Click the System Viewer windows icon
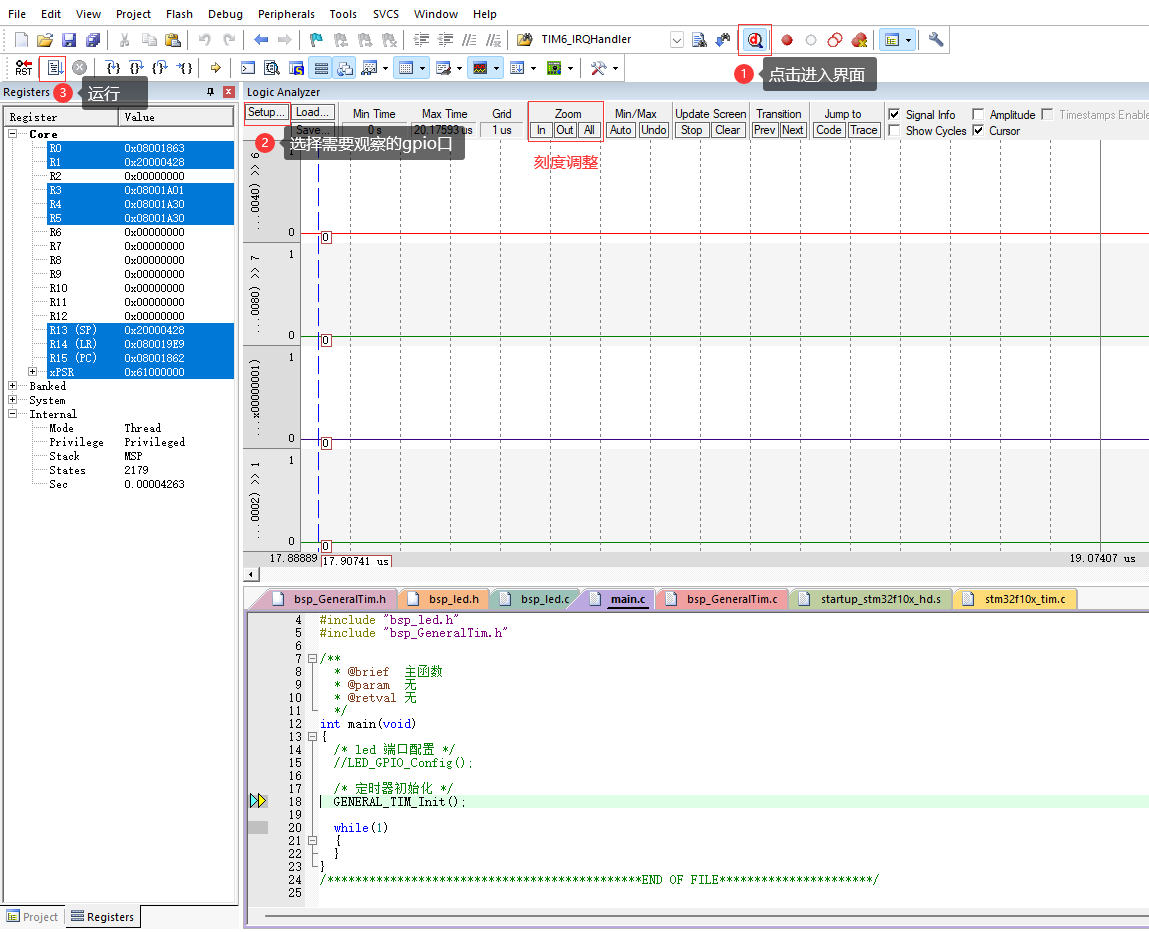The width and height of the screenshot is (1149, 932). [x=554, y=68]
